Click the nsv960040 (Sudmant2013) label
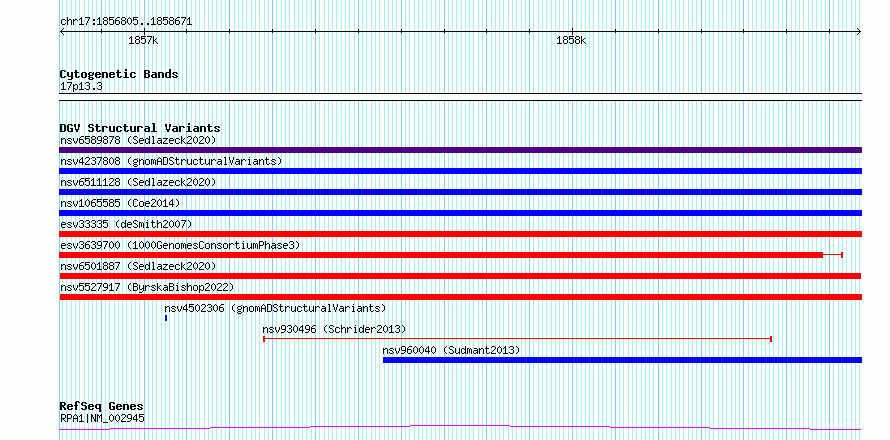This screenshot has height=440, width=890. pyautogui.click(x=451, y=350)
